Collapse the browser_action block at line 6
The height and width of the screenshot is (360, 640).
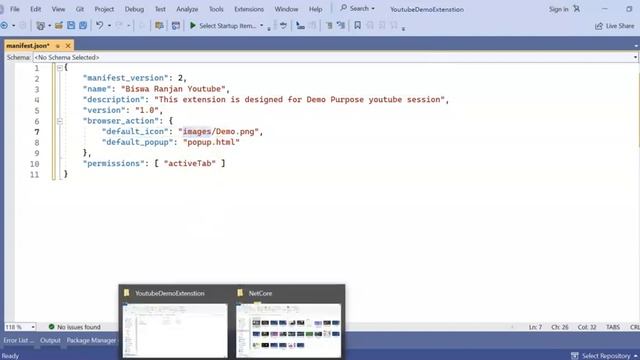[60, 121]
